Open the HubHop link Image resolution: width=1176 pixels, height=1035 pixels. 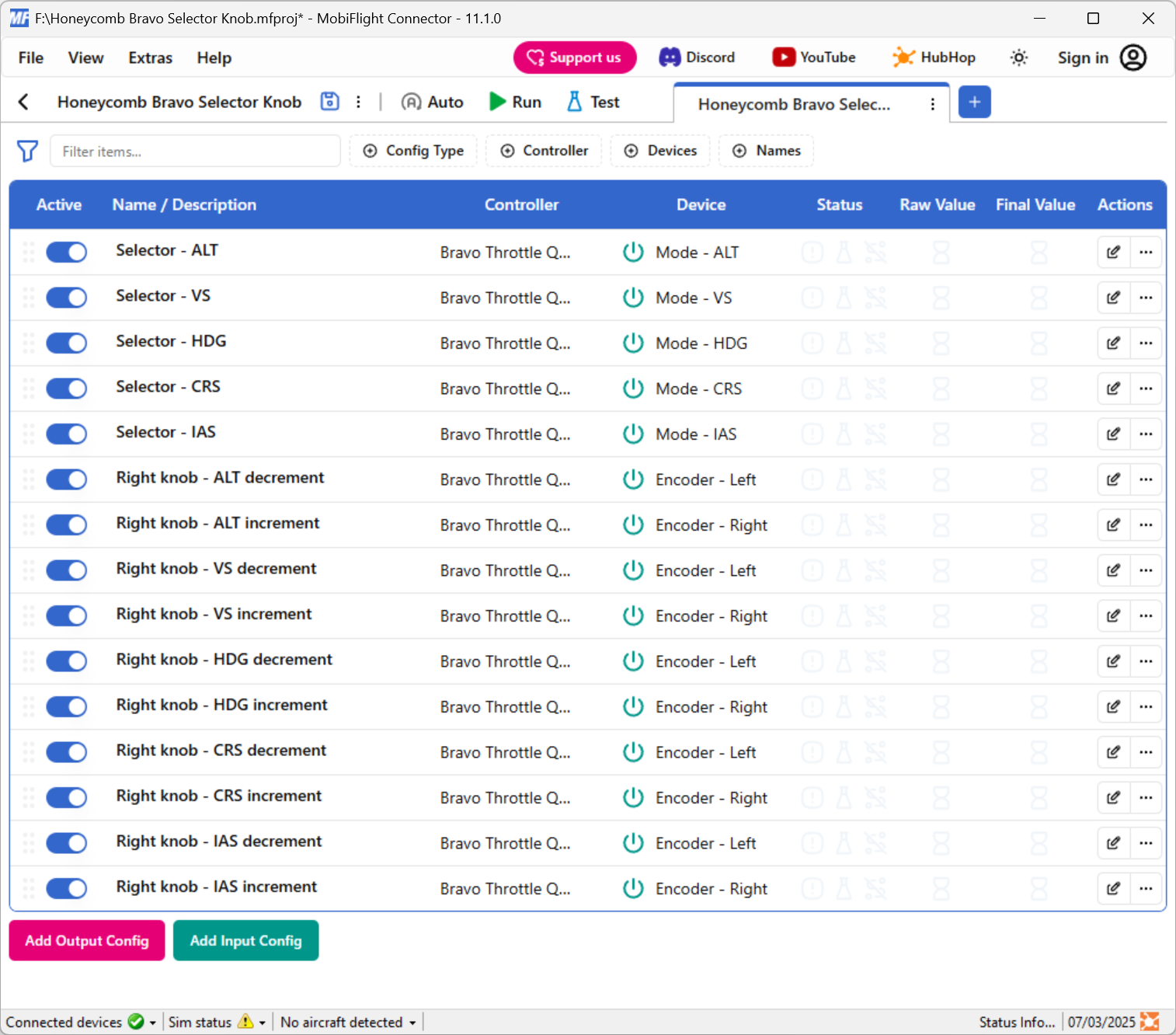tap(934, 57)
